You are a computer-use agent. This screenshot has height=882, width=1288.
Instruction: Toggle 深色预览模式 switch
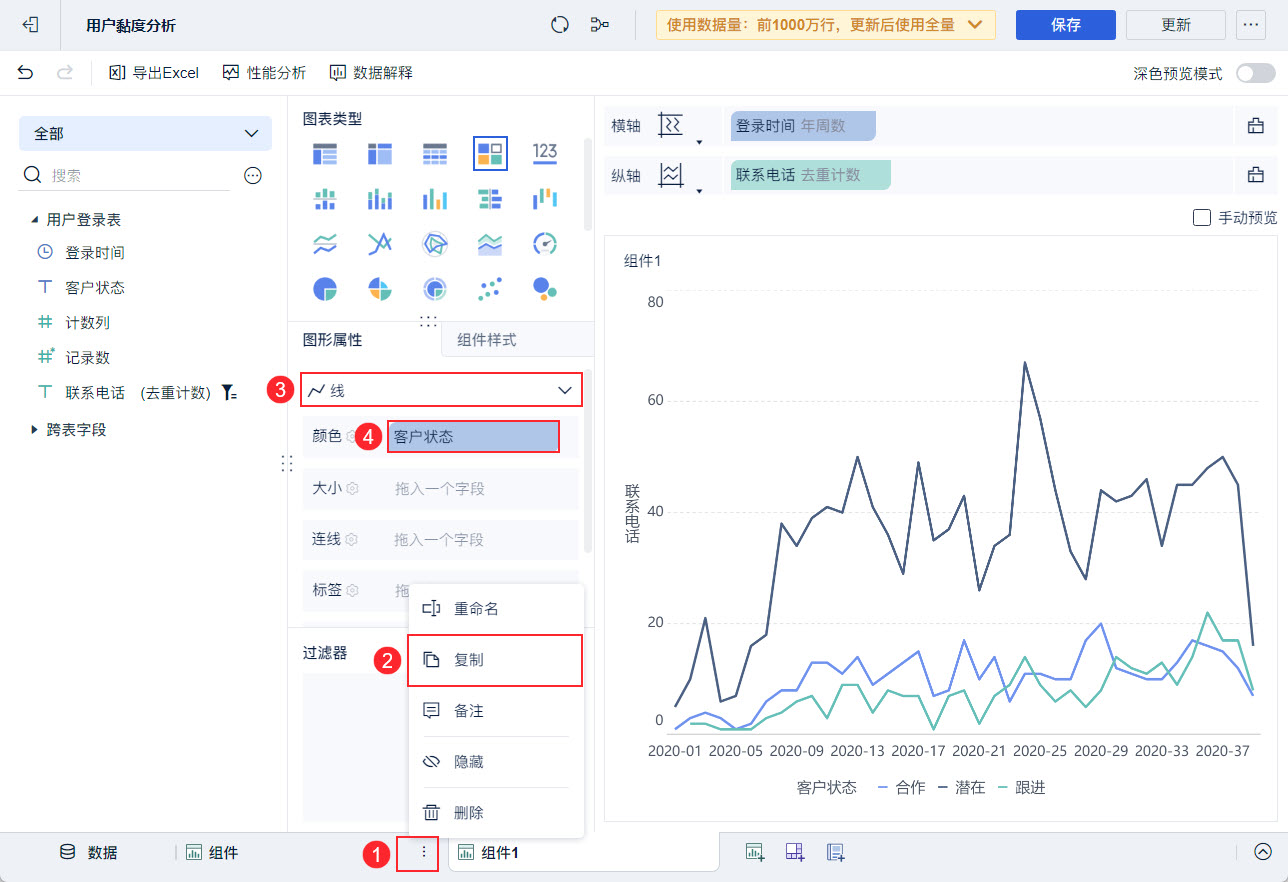[x=1256, y=73]
